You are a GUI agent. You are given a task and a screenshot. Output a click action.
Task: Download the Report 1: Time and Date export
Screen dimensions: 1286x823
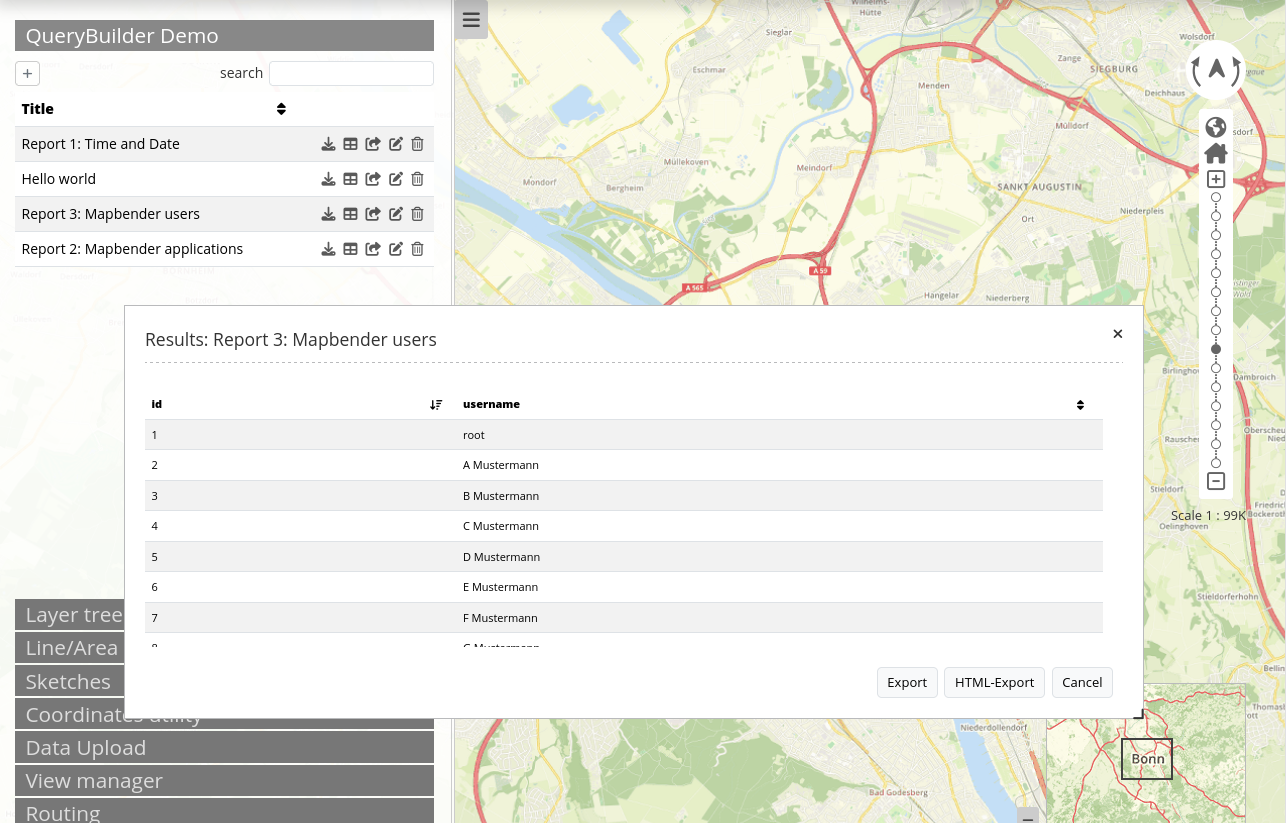(x=328, y=144)
